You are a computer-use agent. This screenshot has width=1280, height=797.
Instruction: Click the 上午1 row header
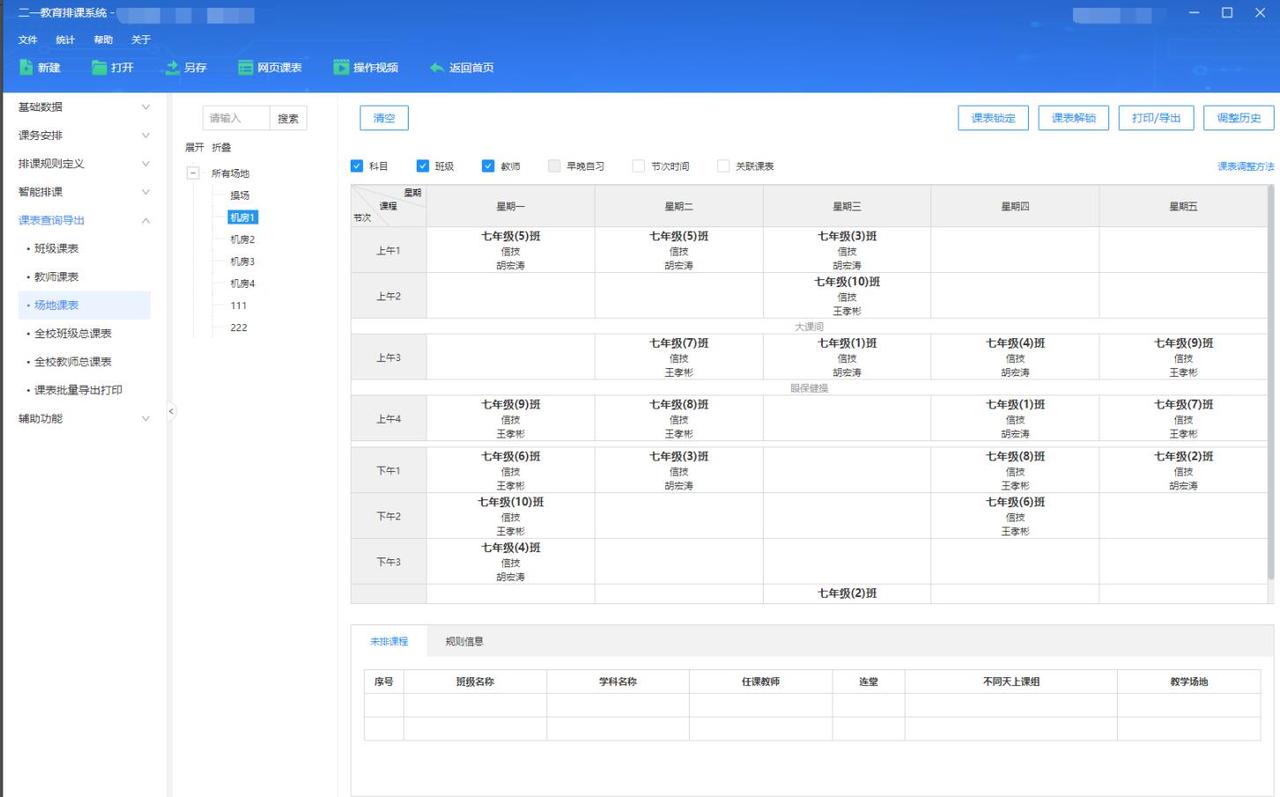(x=388, y=250)
